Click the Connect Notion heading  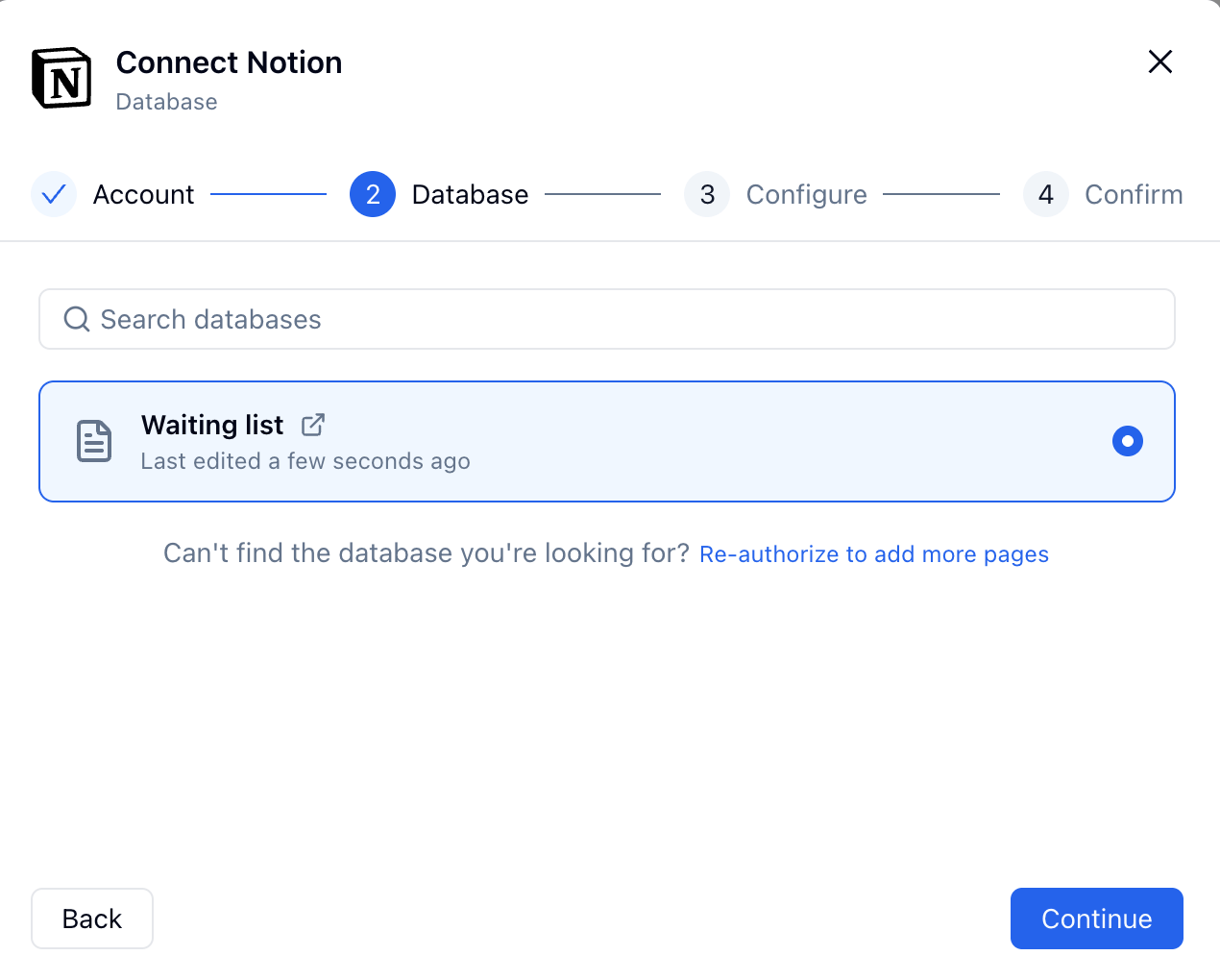229,62
